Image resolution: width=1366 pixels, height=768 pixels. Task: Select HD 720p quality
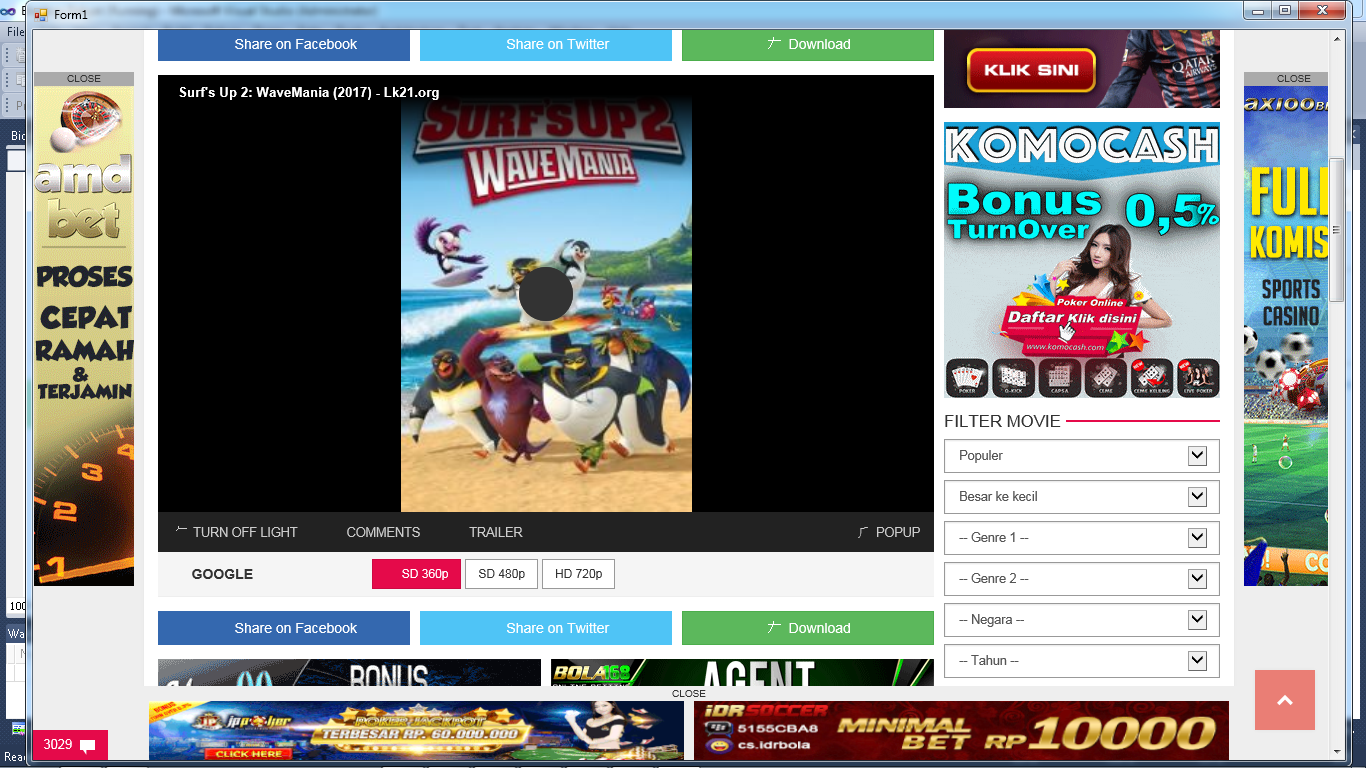pyautogui.click(x=578, y=574)
